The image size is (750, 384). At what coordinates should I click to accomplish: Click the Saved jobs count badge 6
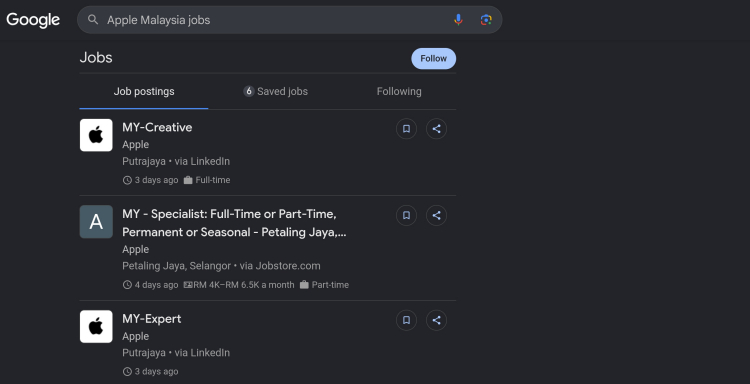pos(249,91)
